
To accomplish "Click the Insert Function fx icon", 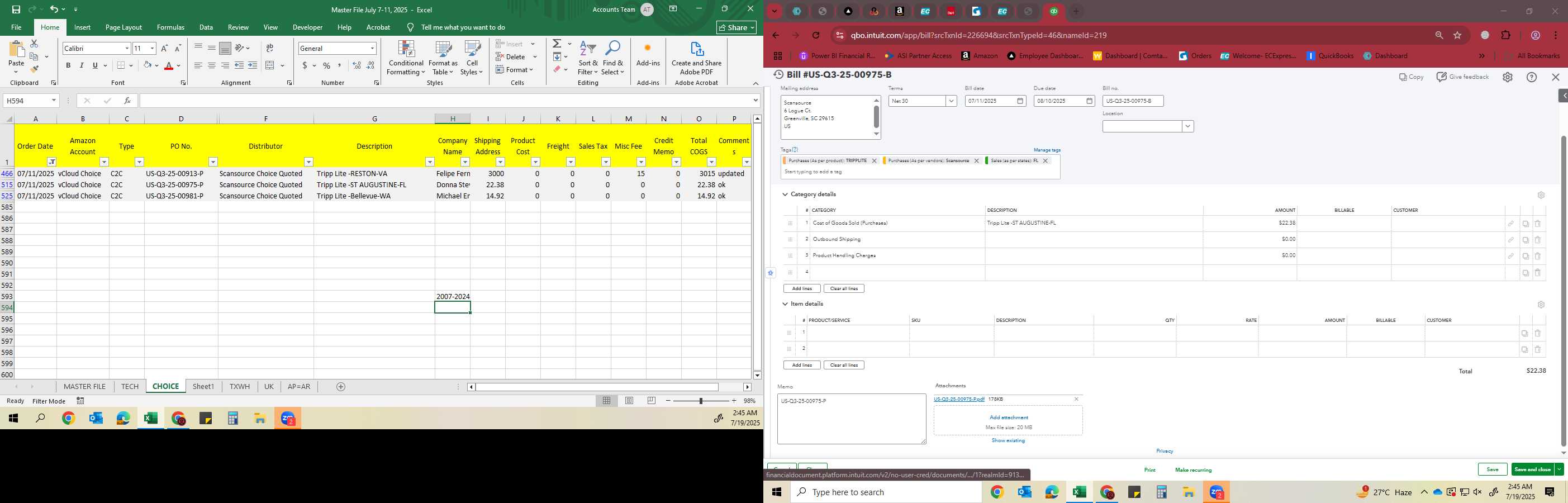I will pos(127,101).
